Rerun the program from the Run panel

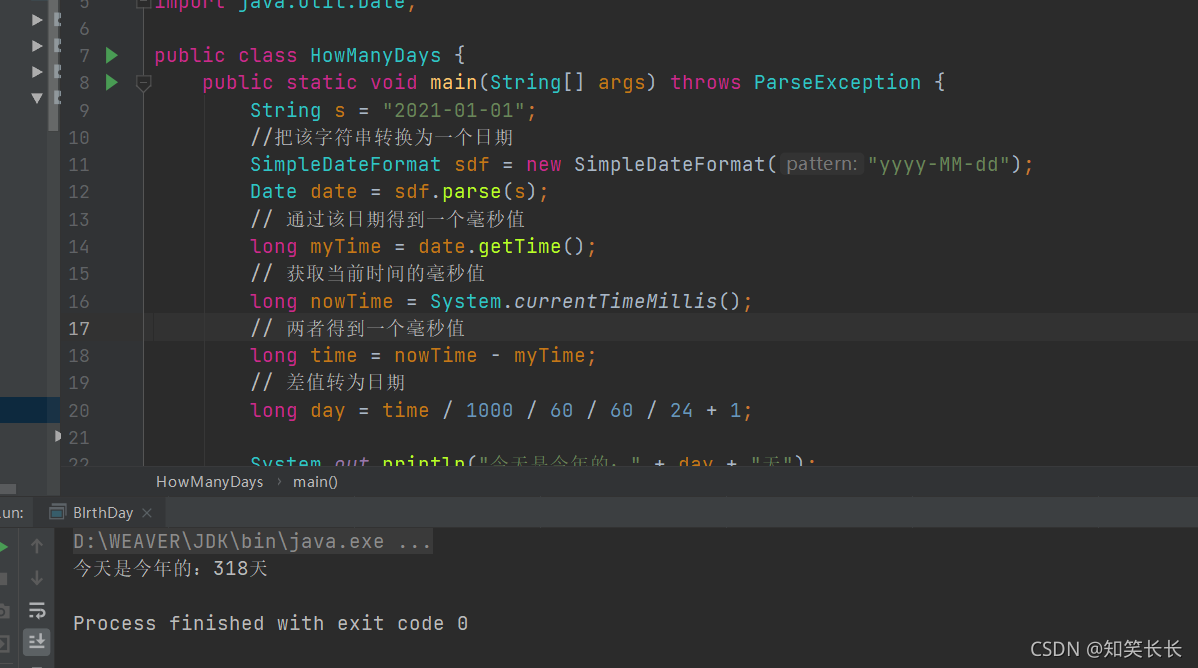pos(4,546)
